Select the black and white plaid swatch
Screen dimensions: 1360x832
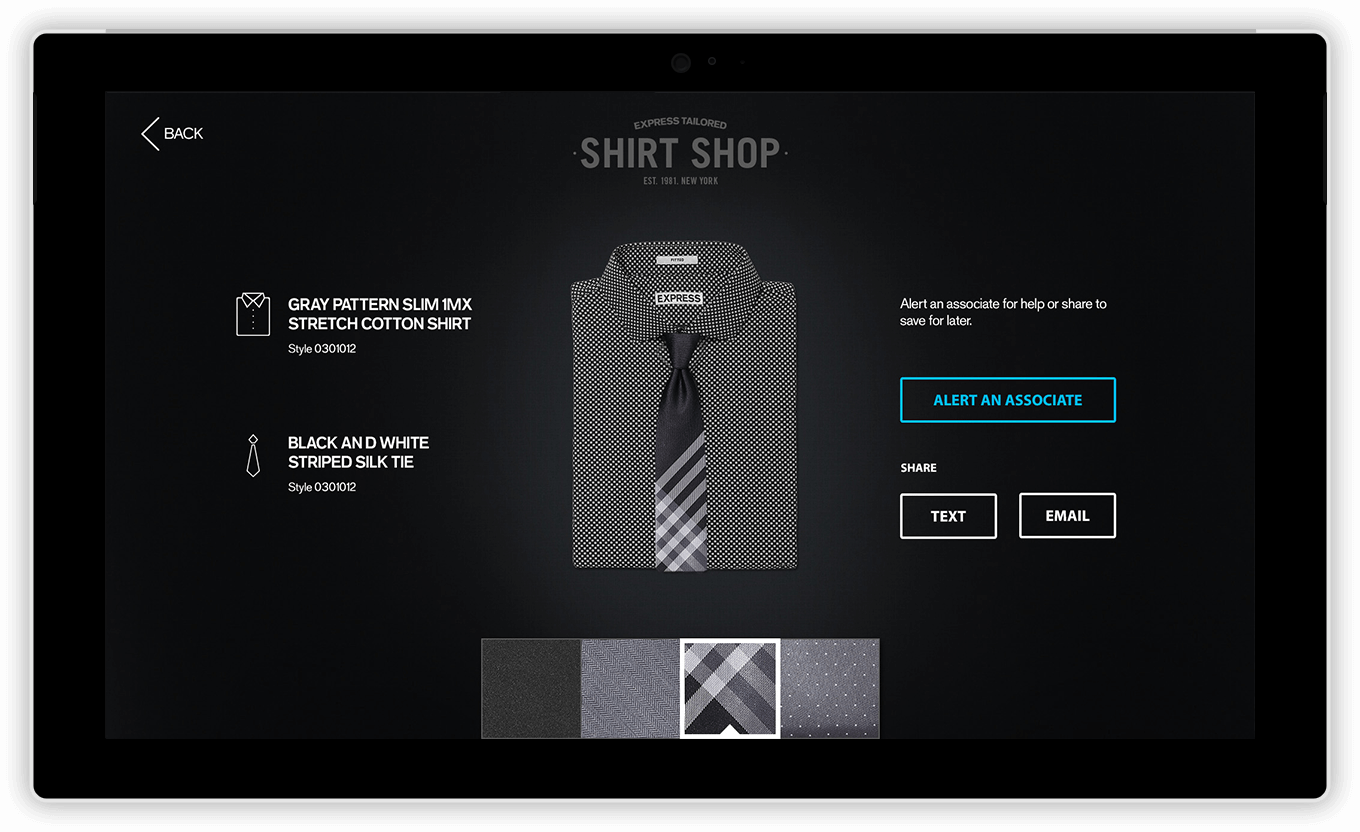tap(730, 688)
